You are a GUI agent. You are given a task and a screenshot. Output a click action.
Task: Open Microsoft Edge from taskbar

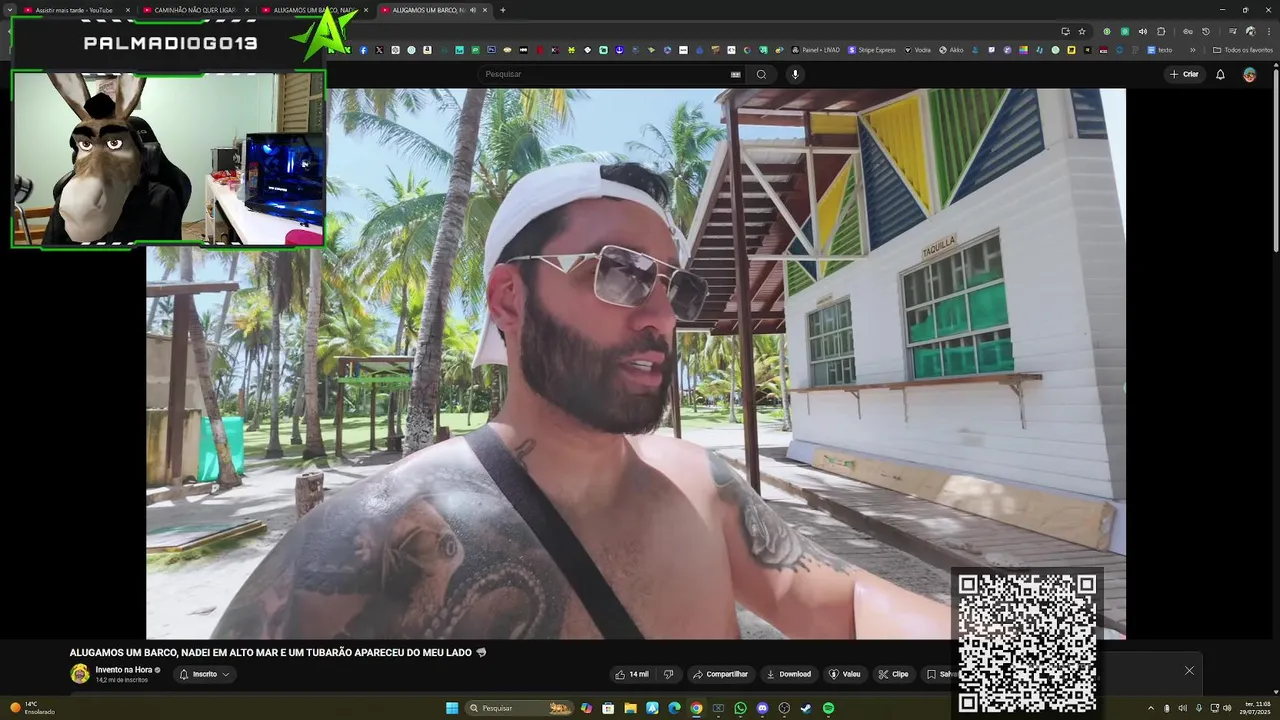[674, 708]
